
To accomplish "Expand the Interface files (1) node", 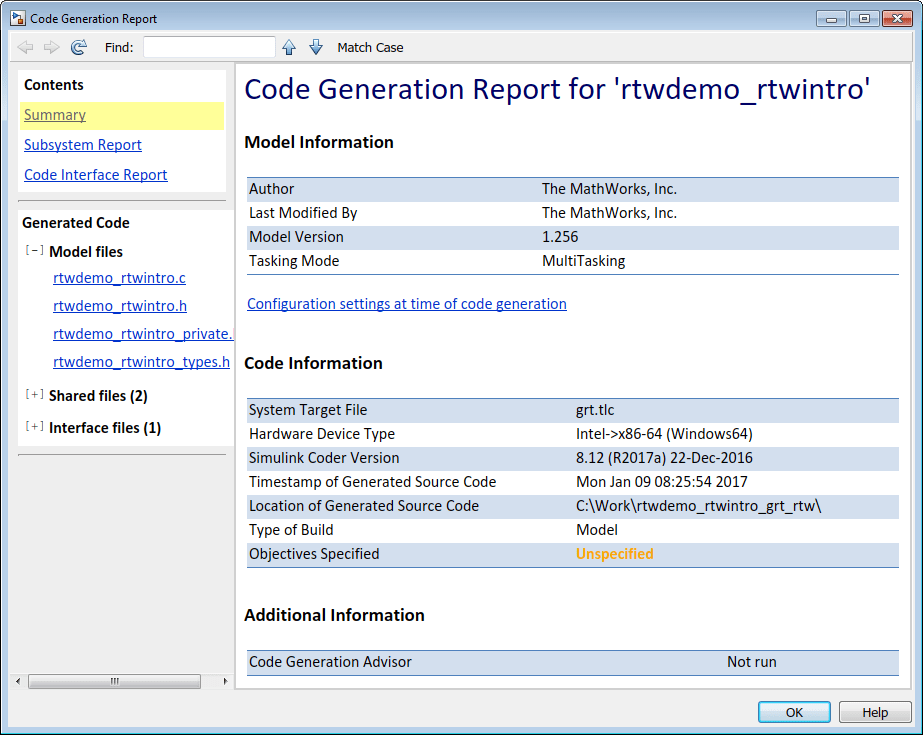I will (x=34, y=427).
